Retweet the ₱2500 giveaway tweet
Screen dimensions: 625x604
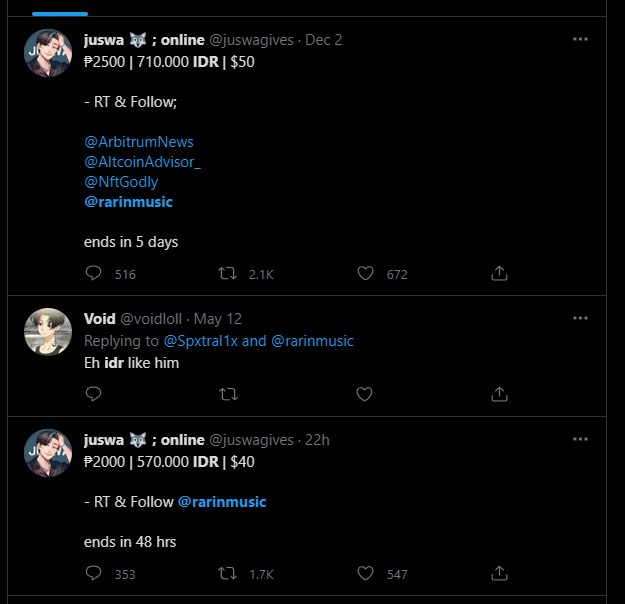227,273
